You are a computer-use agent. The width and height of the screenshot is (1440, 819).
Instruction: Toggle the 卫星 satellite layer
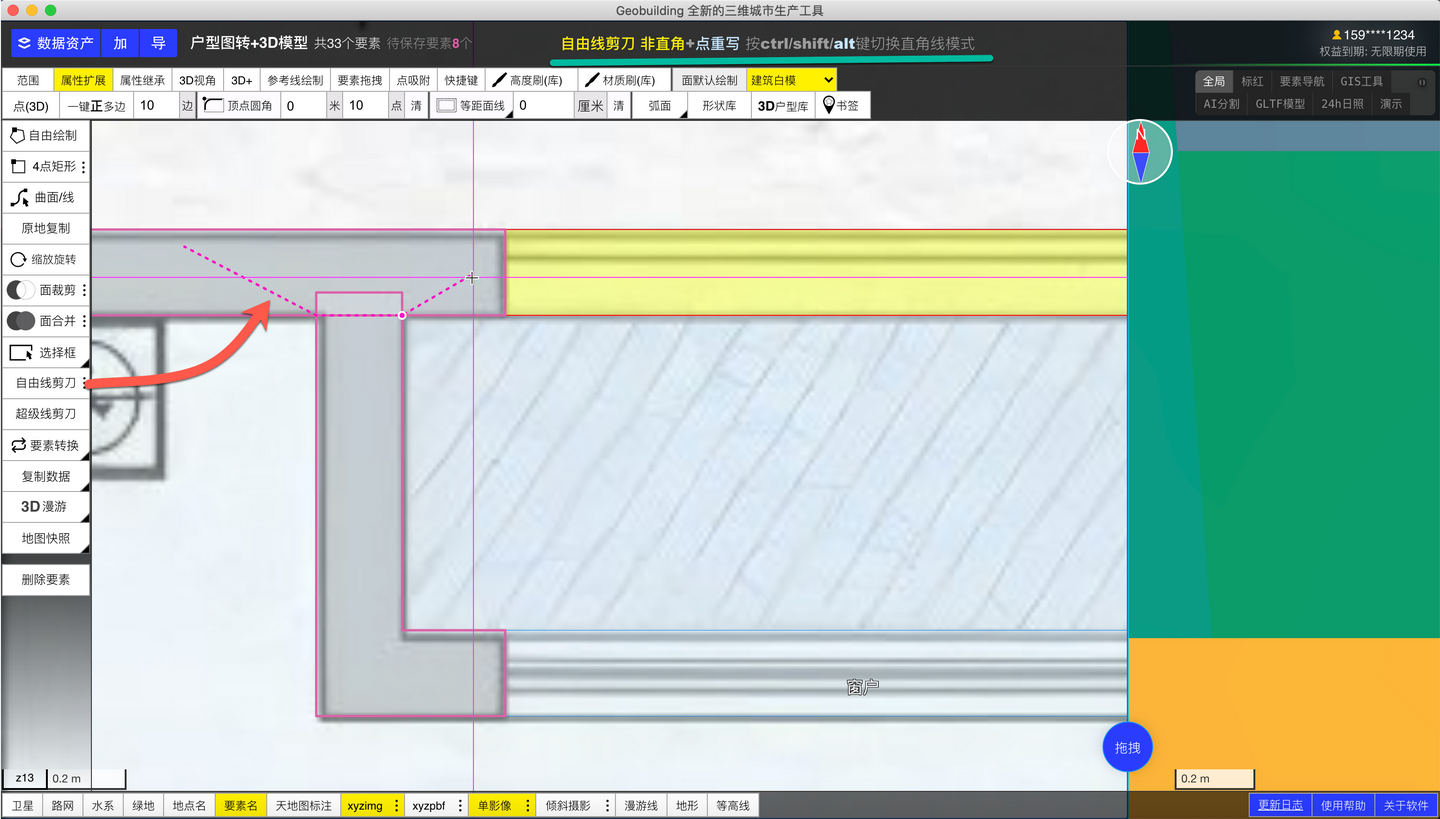click(x=22, y=805)
